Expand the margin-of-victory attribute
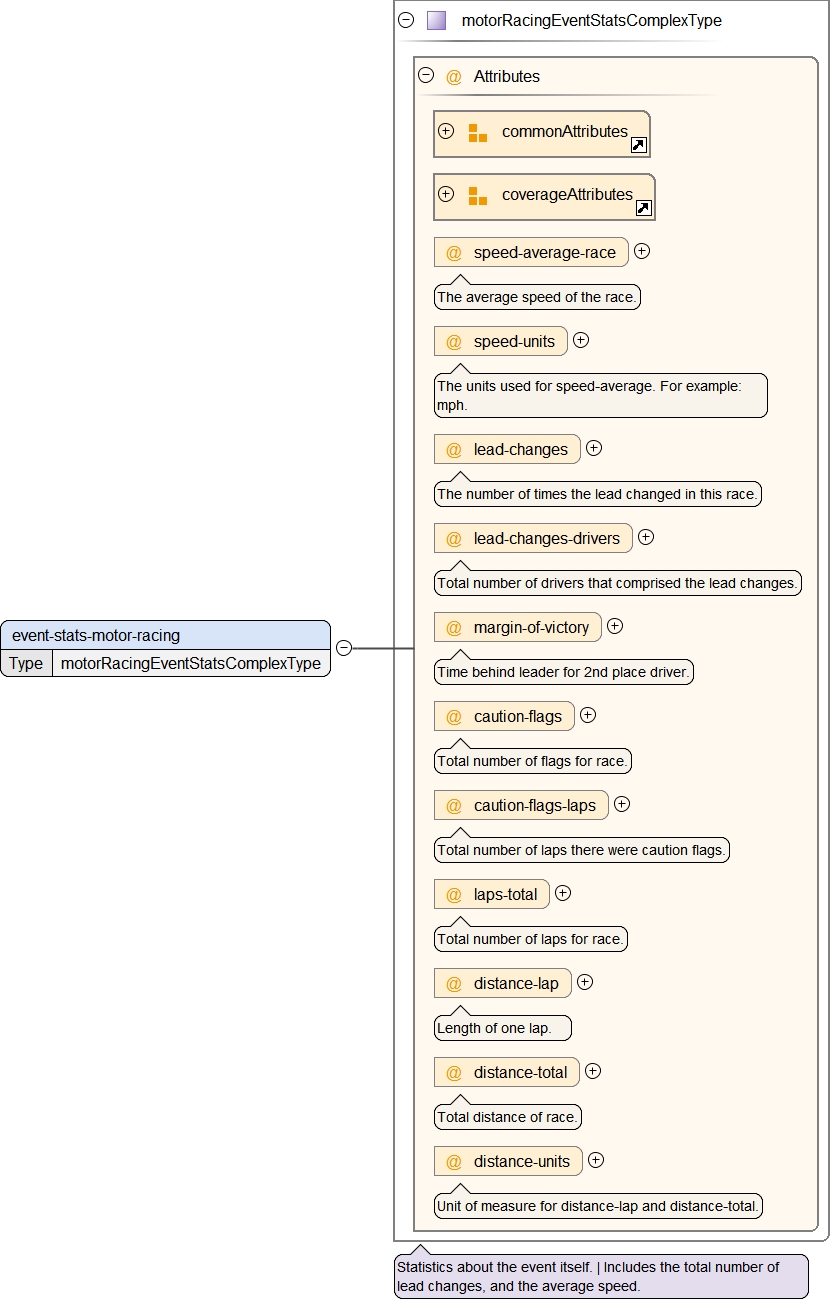831x1302 pixels. tap(615, 626)
